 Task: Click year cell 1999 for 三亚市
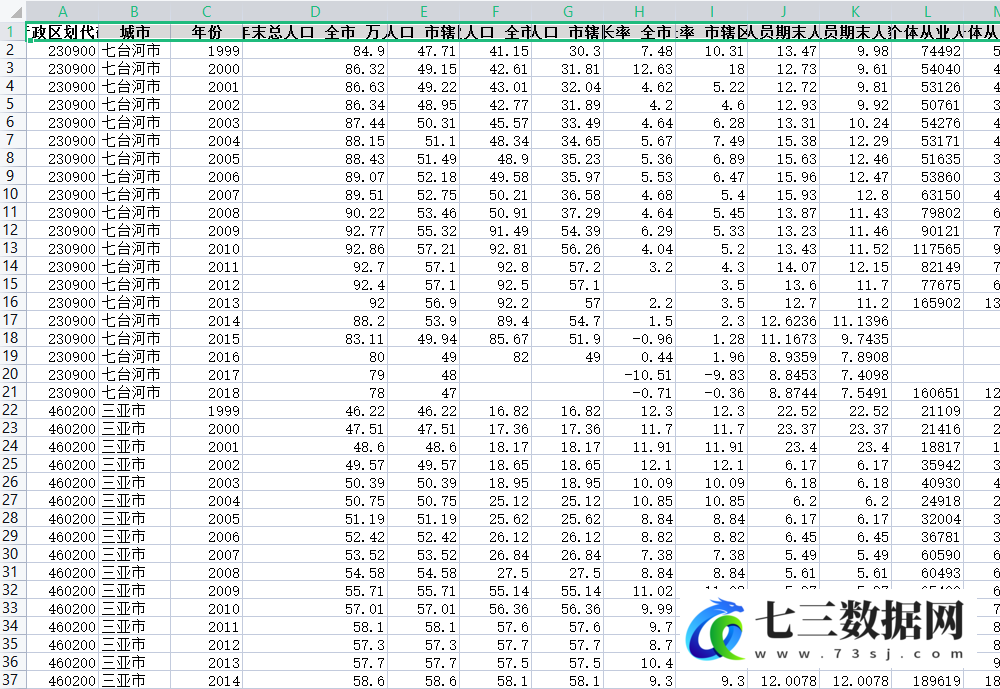(x=207, y=411)
